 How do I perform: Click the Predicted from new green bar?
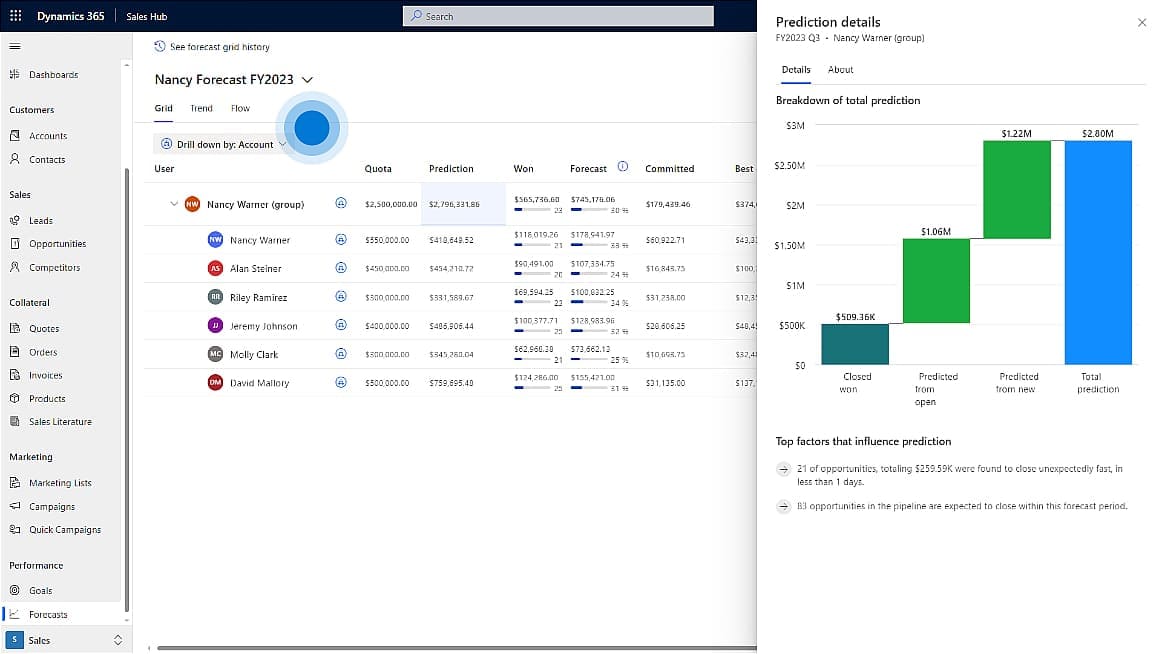tap(1017, 190)
